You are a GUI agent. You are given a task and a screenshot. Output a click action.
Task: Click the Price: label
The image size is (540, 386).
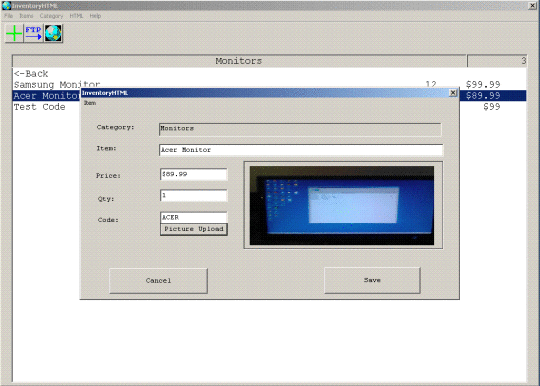[x=108, y=176]
